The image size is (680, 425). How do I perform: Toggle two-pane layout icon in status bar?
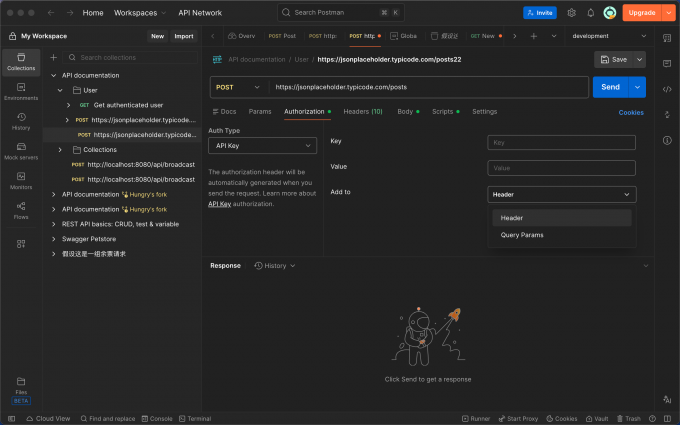(x=667, y=418)
